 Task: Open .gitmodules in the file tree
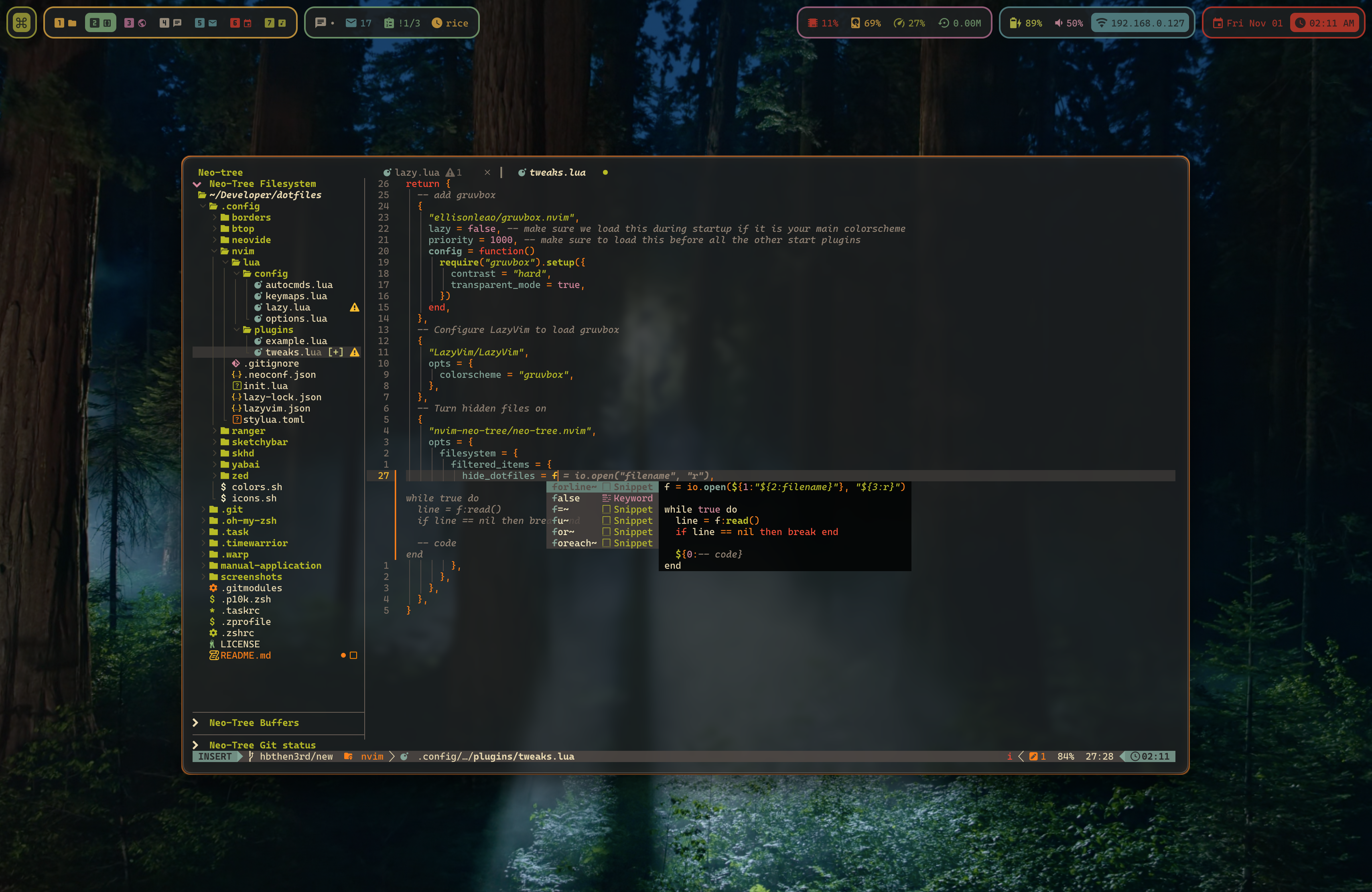246,588
